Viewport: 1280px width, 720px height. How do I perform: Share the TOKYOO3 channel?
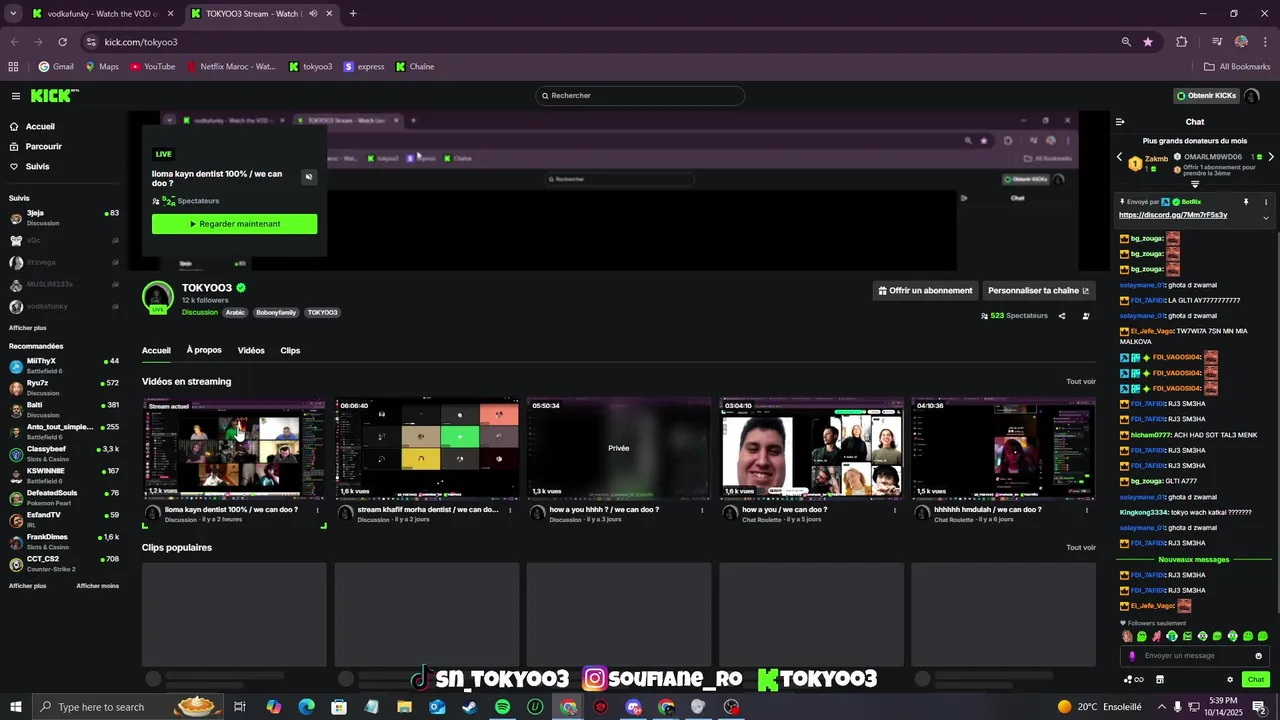coord(1062,316)
